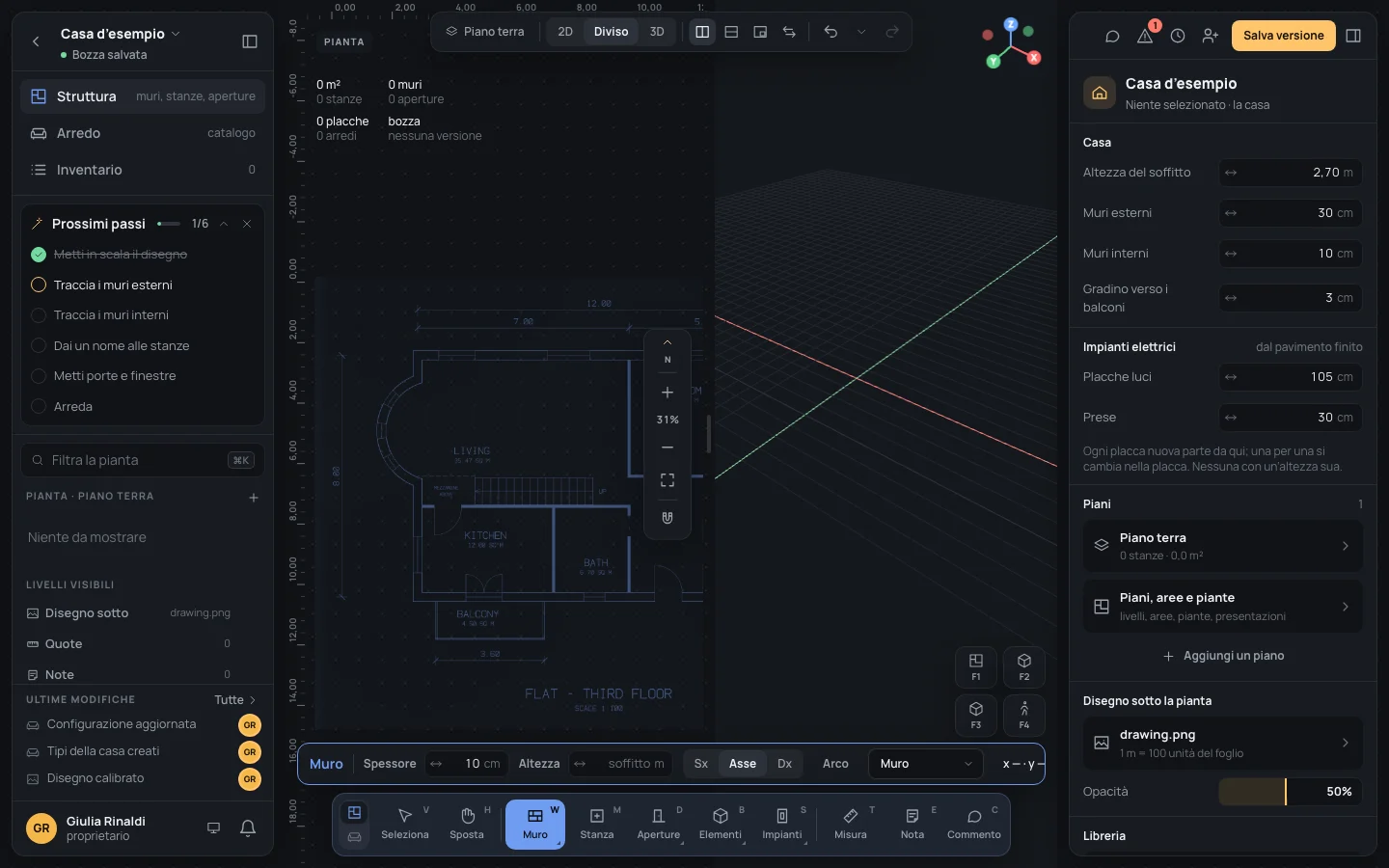Set wall alignment to Dx
This screenshot has height=868, width=1389.
(x=785, y=764)
